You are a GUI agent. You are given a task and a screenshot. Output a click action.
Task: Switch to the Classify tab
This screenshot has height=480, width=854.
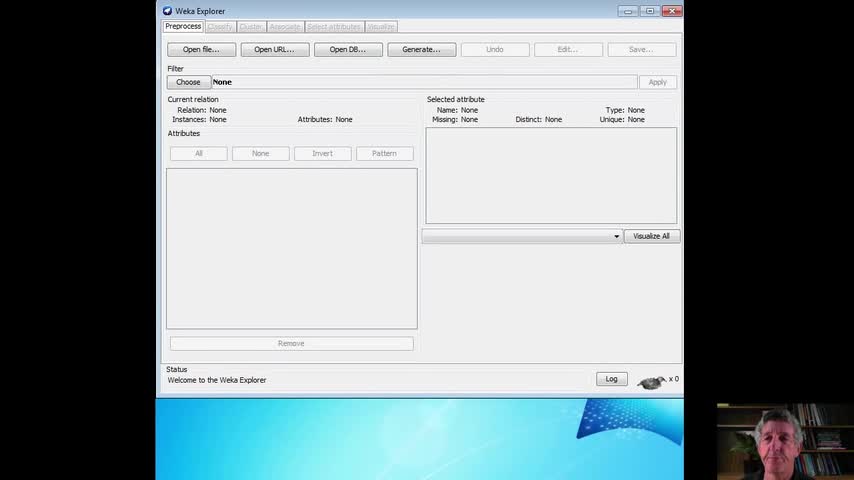pyautogui.click(x=220, y=27)
